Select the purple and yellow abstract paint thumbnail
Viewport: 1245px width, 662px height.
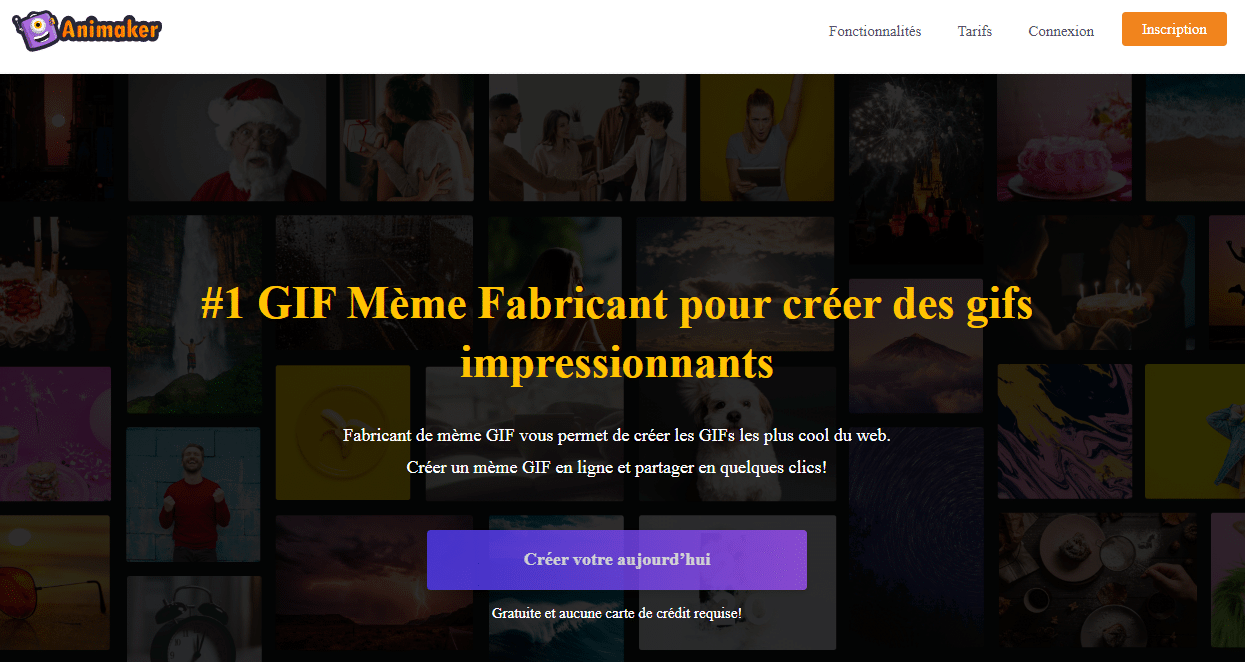[x=1064, y=432]
